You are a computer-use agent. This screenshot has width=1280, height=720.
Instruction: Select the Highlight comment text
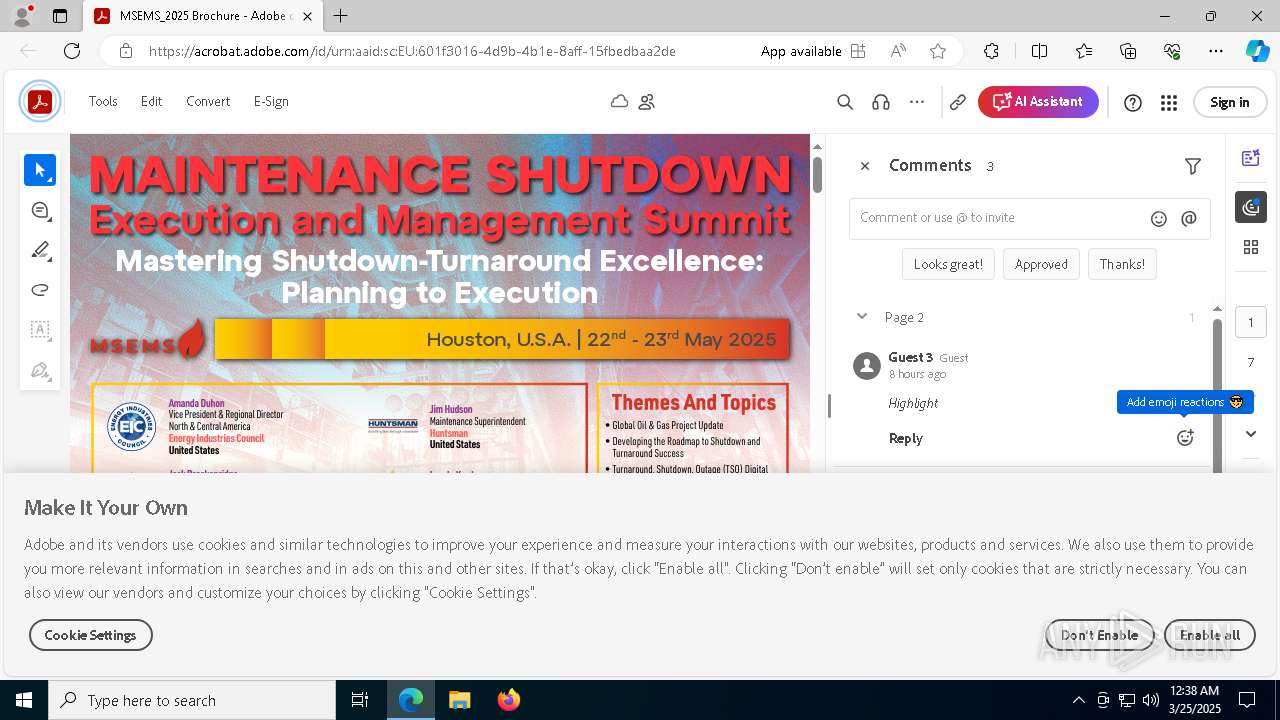tap(913, 403)
